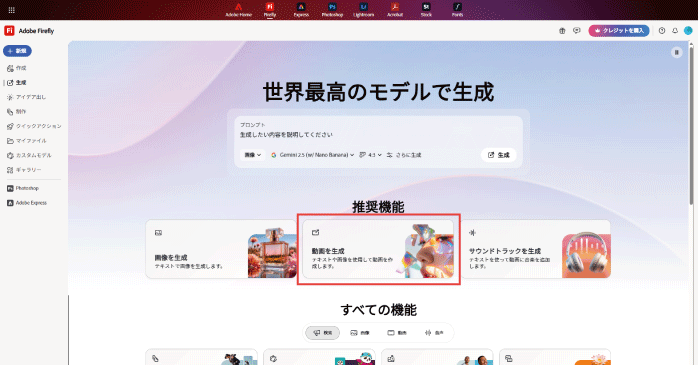Select the 画像 filter tab
The width and height of the screenshot is (698, 365).
coord(360,333)
